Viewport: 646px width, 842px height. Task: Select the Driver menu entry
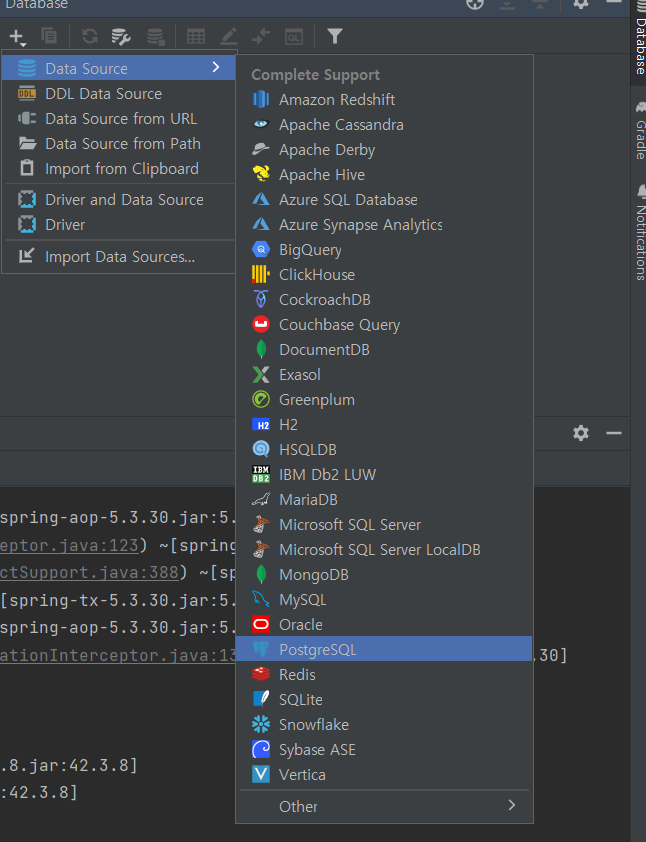point(119,224)
